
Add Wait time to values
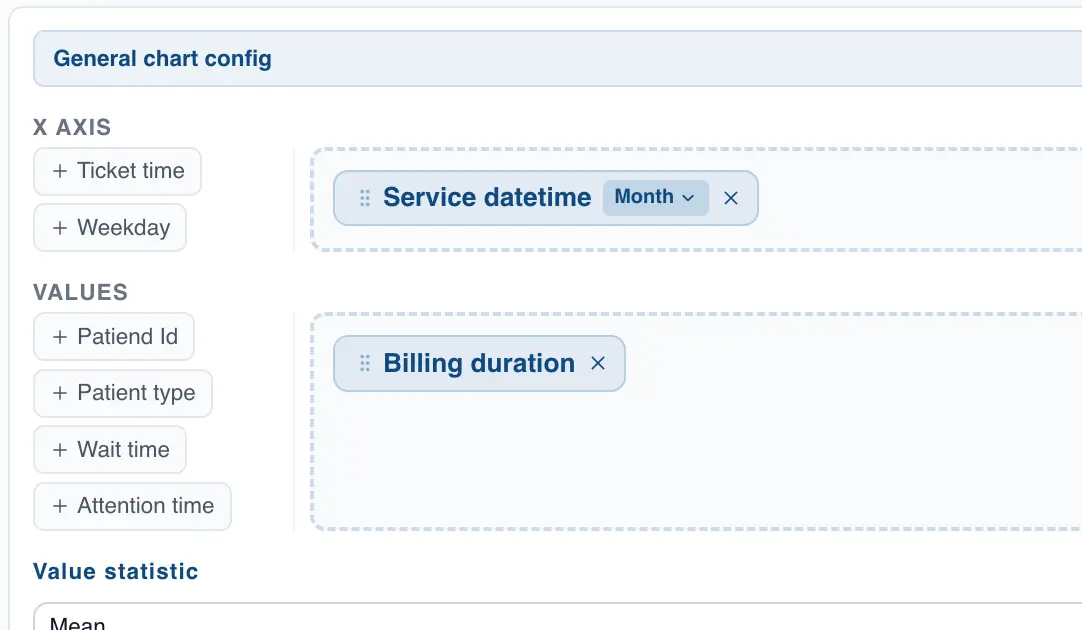pos(123,450)
